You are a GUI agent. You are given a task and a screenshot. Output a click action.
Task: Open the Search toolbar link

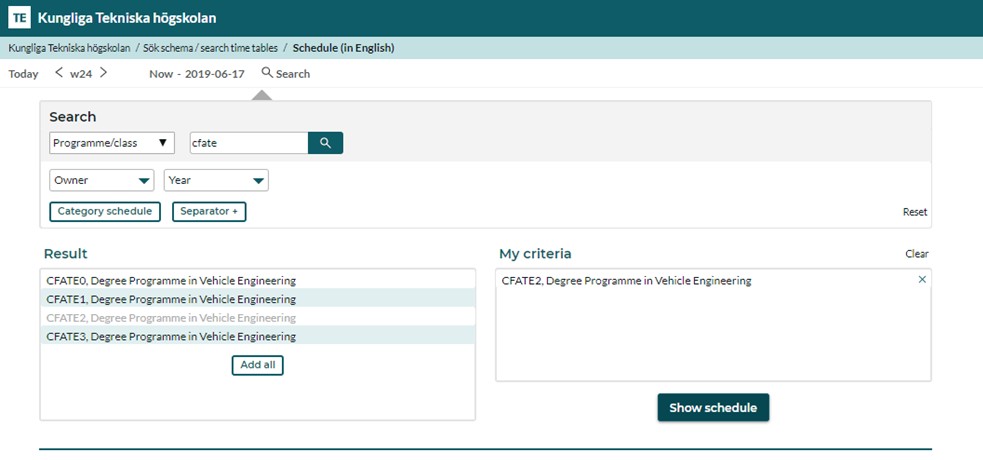pos(286,73)
